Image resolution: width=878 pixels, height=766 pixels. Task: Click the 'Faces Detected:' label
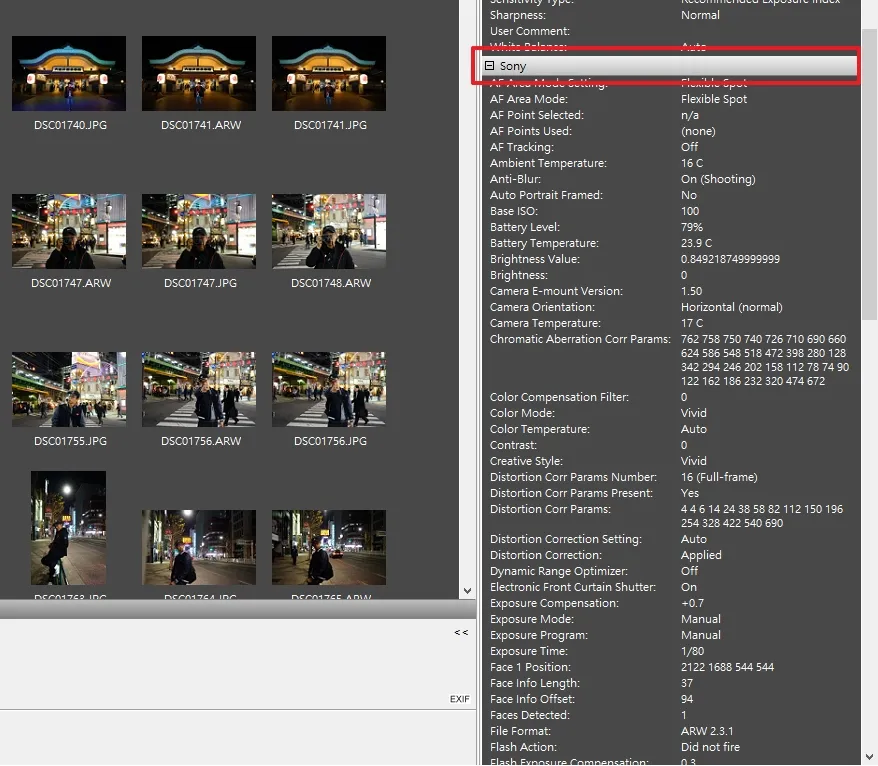[x=530, y=715]
